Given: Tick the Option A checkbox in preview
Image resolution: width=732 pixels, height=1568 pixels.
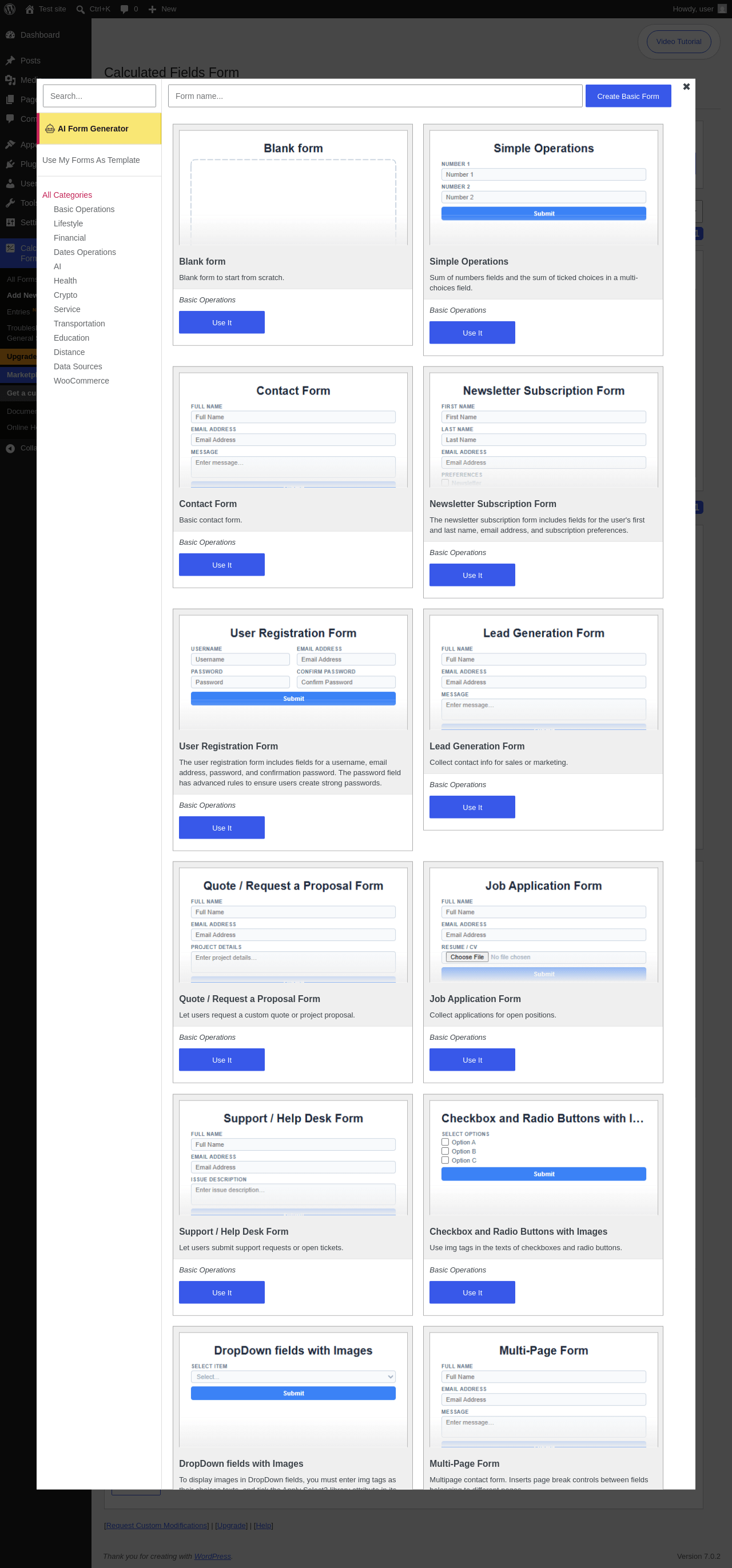Looking at the screenshot, I should (445, 1142).
